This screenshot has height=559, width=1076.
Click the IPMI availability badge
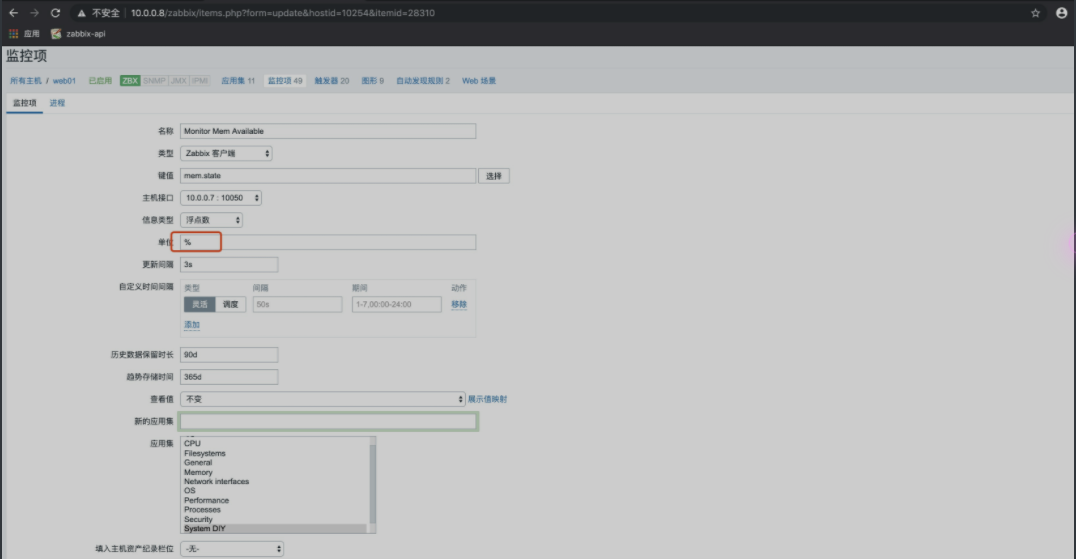click(x=200, y=81)
